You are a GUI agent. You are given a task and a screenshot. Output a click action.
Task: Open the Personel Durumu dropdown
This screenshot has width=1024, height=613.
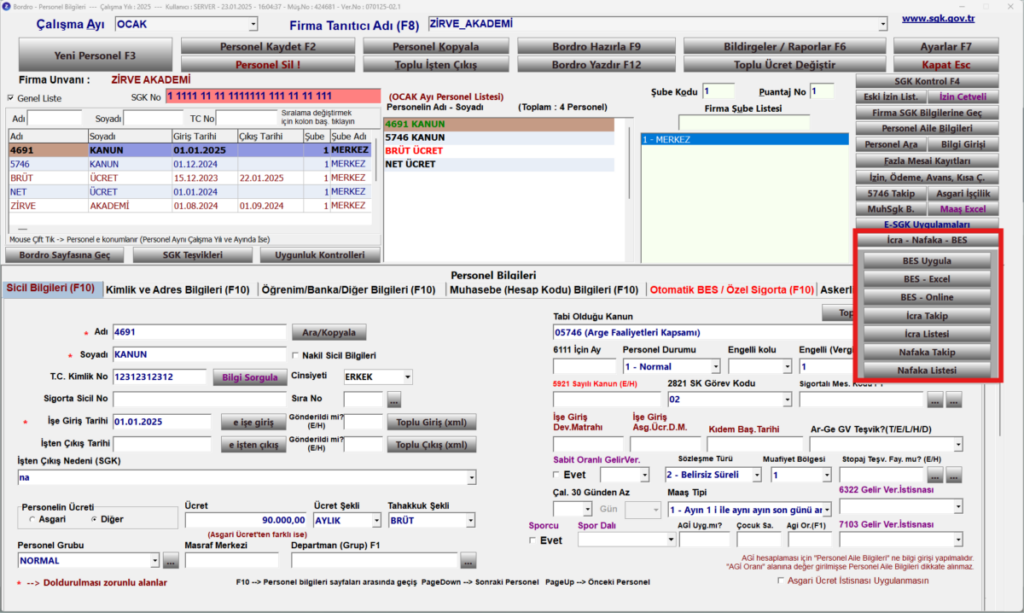tap(716, 367)
